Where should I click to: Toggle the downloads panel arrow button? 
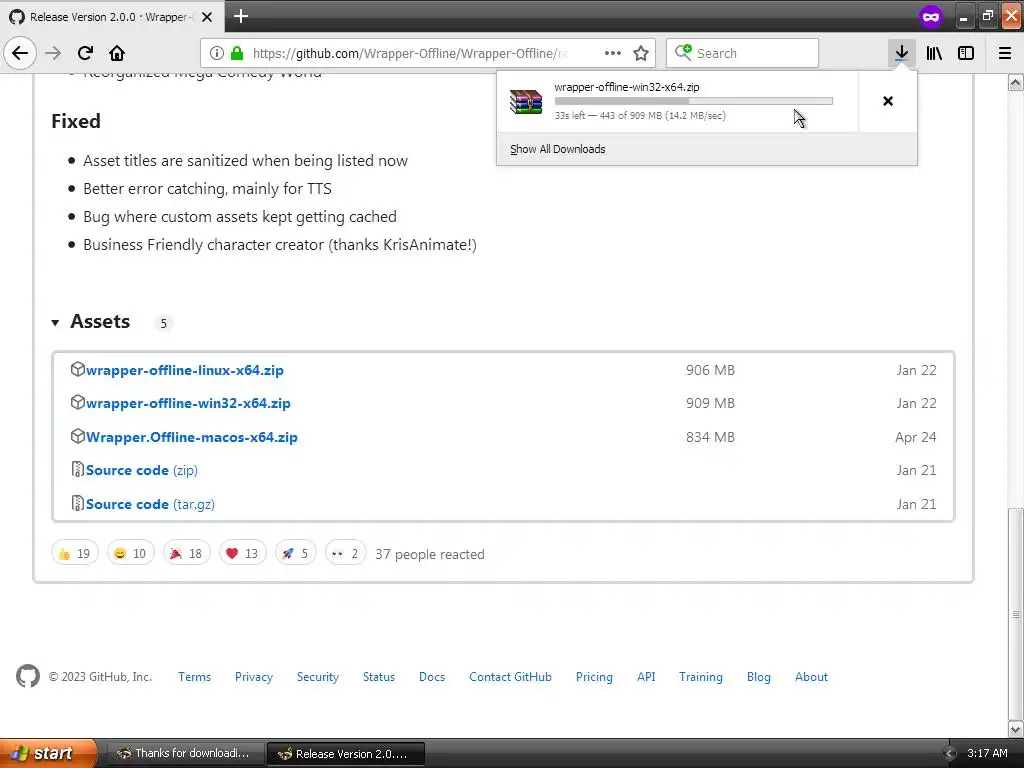(901, 54)
